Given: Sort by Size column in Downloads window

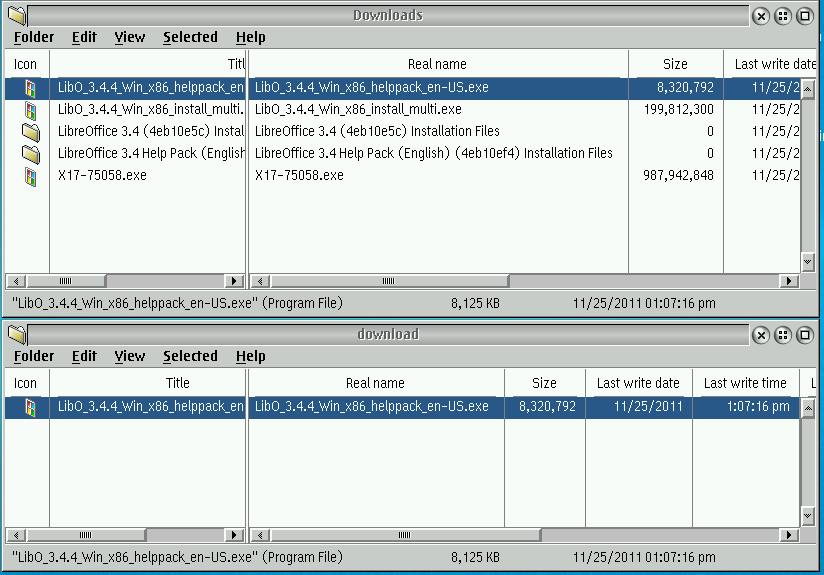Looking at the screenshot, I should click(675, 64).
